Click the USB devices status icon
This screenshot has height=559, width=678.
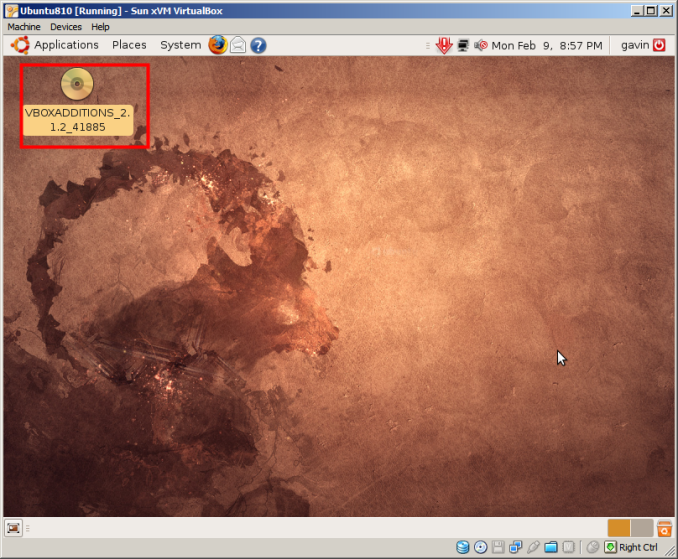click(x=533, y=547)
